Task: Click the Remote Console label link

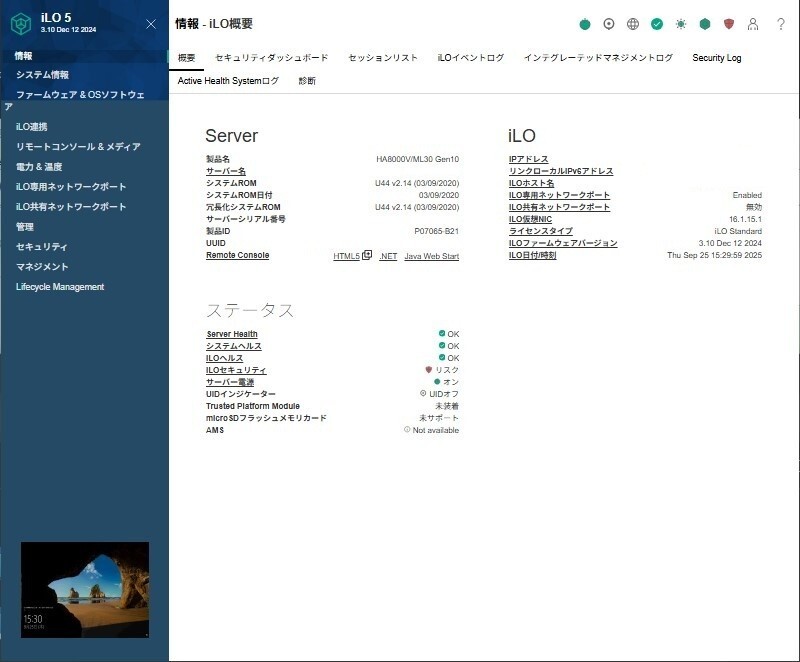Action: click(237, 255)
